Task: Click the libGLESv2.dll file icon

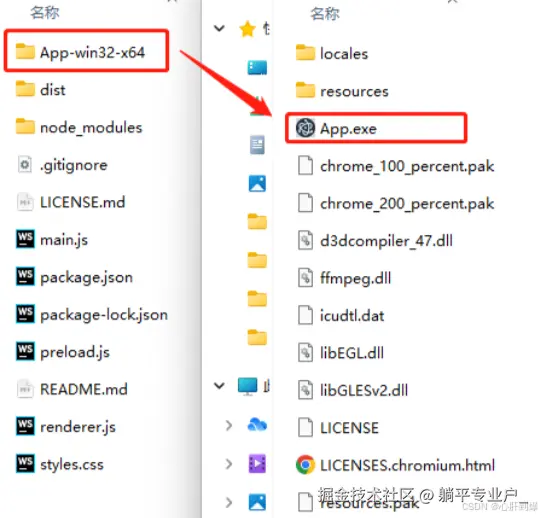Action: 305,389
